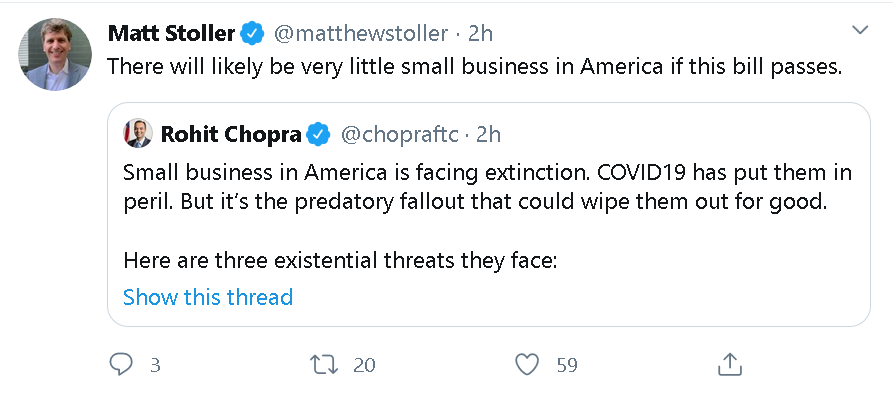Open the share tweet icon

(730, 365)
